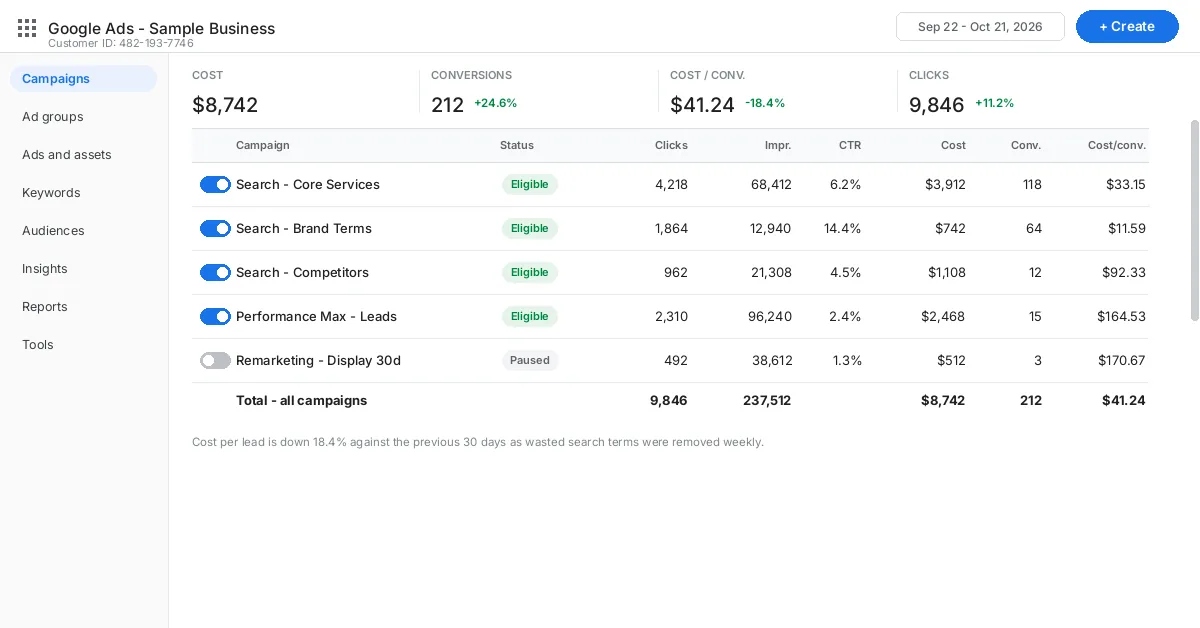The height and width of the screenshot is (628, 1200).
Task: Click the Google Ads - Sample Business title
Action: tap(161, 28)
